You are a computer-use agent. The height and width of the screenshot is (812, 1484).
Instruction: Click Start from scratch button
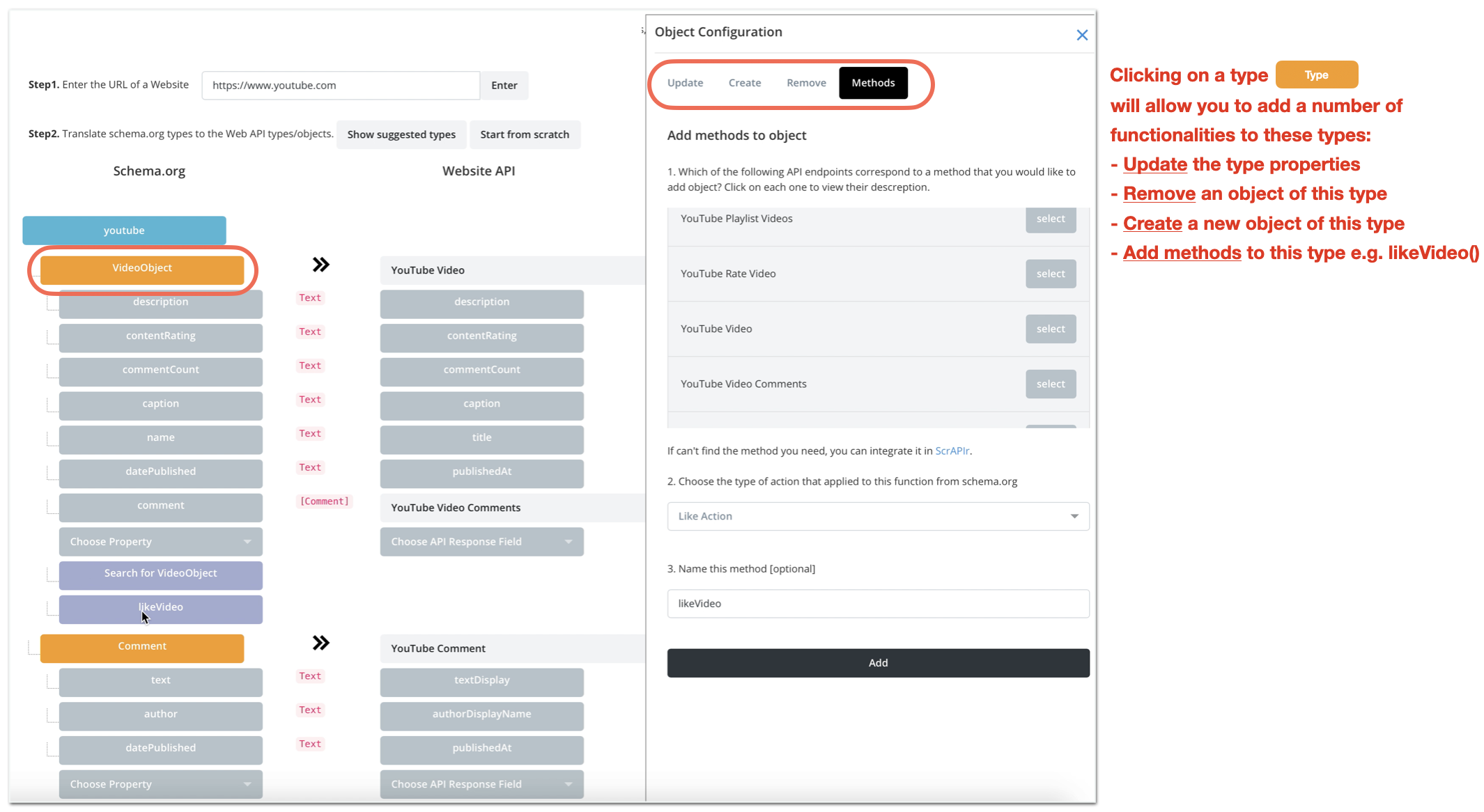click(524, 134)
